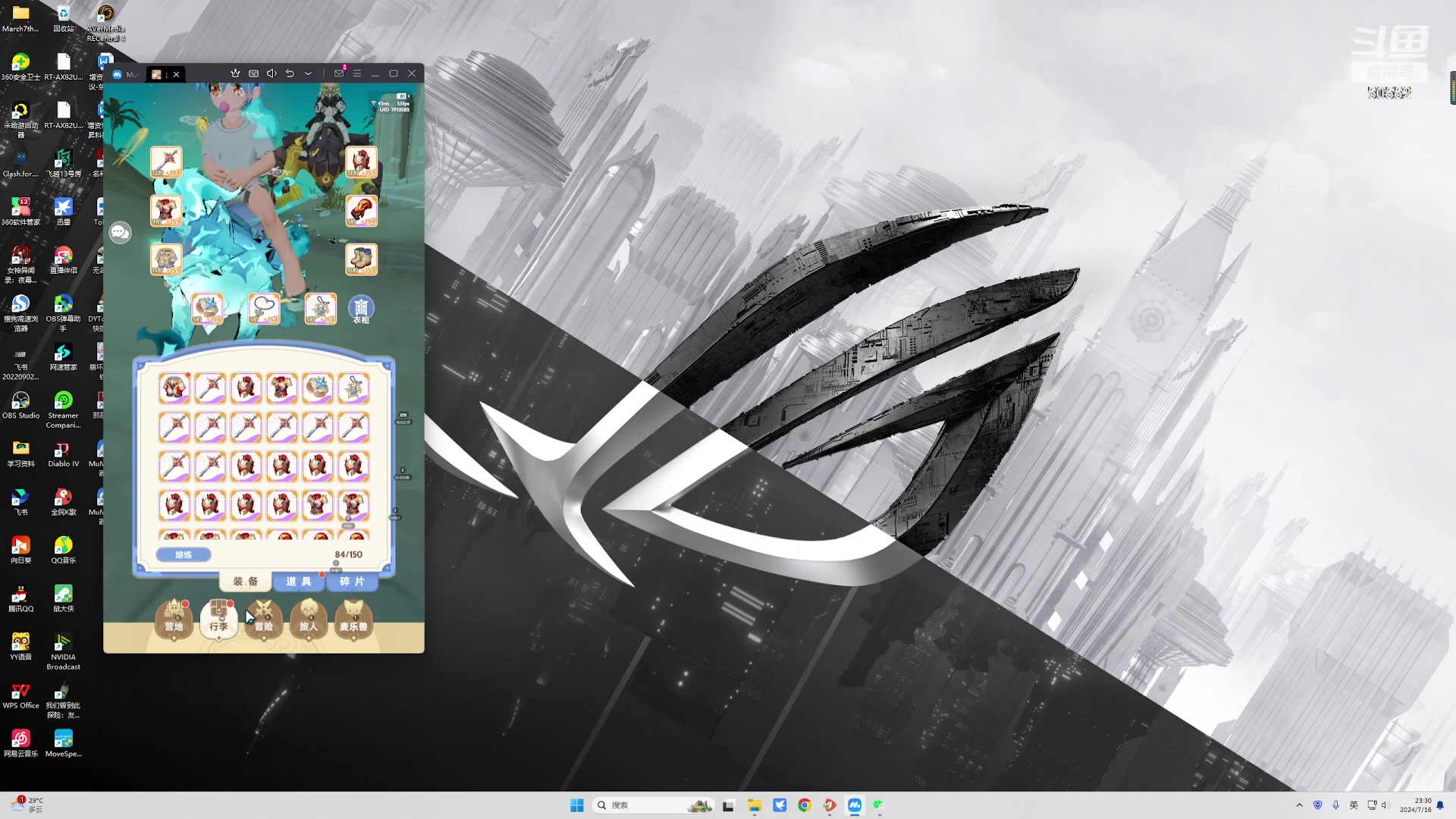The height and width of the screenshot is (819, 1456).
Task: Open the 衣柜 wardrobe button
Action: point(361,309)
